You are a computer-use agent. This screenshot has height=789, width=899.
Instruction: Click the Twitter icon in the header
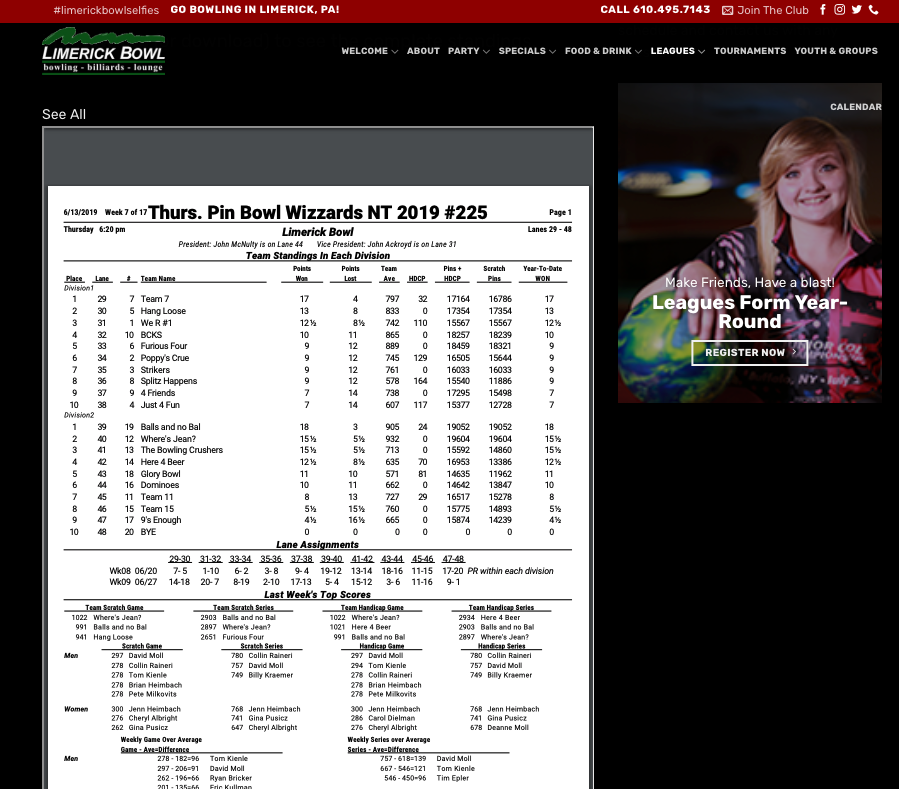pos(857,10)
